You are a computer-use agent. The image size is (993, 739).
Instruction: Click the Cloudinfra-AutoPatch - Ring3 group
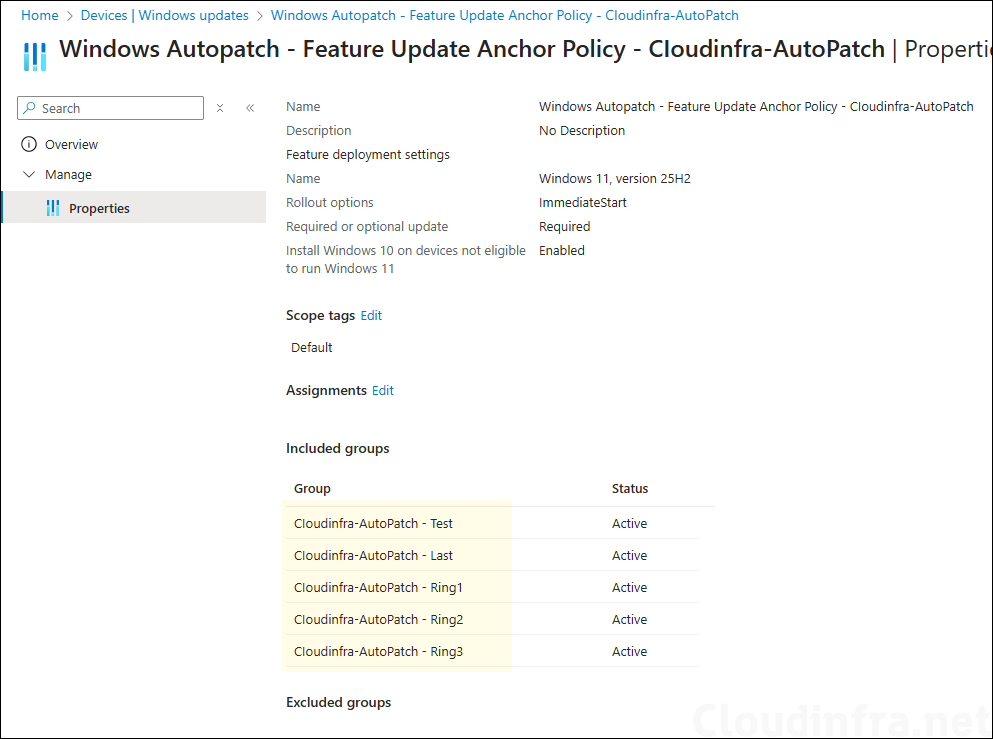[x=378, y=651]
